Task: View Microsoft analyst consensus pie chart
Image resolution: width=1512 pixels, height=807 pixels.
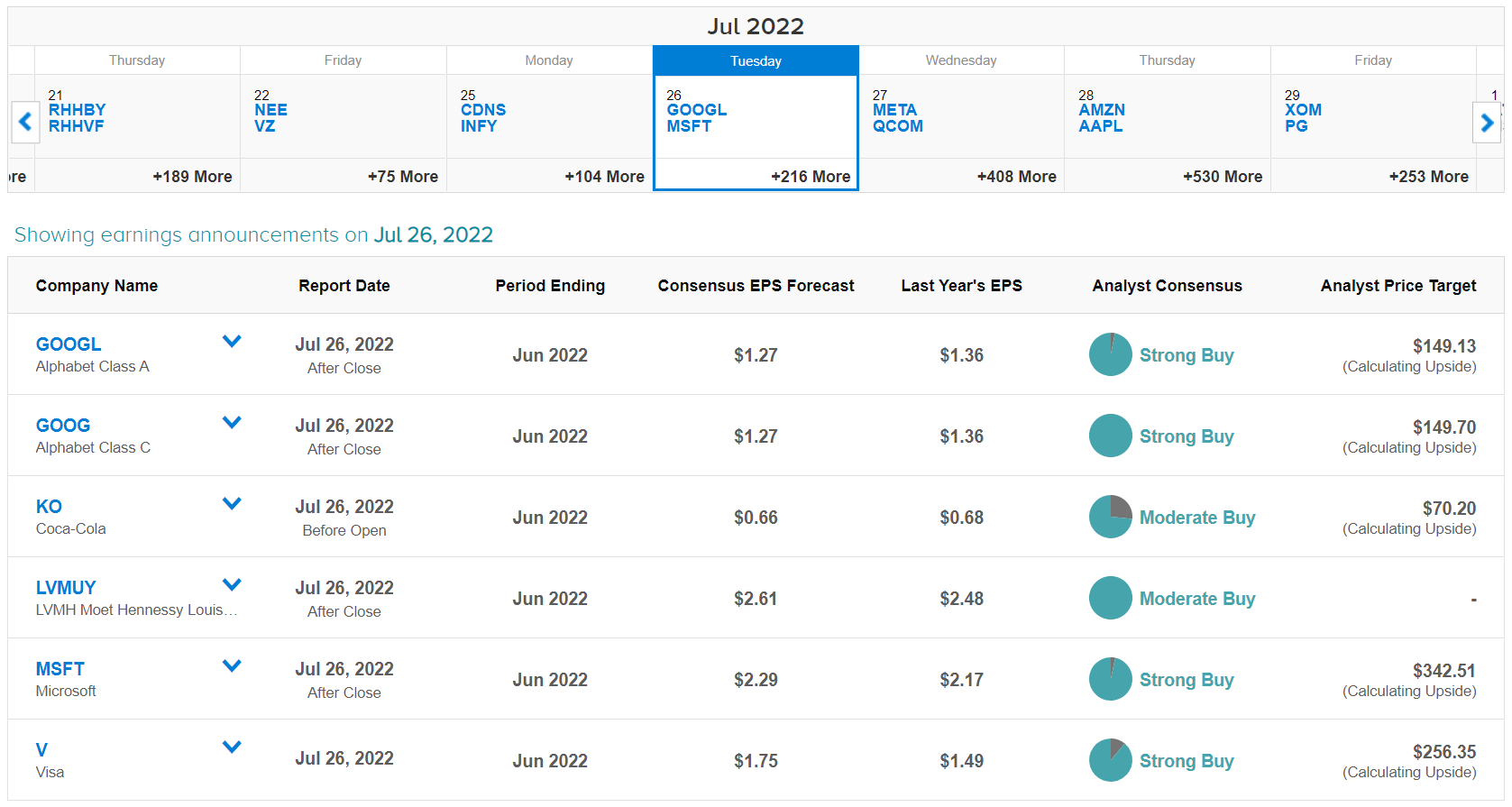Action: 1110,679
